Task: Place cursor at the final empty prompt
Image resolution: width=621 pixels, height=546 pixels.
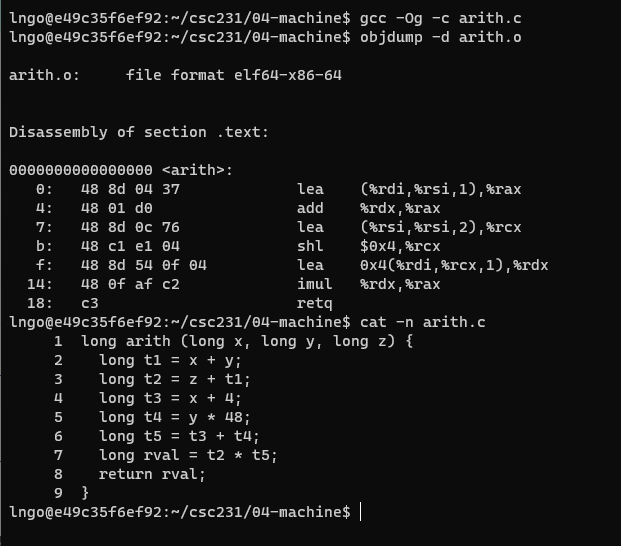Action: click(359, 511)
